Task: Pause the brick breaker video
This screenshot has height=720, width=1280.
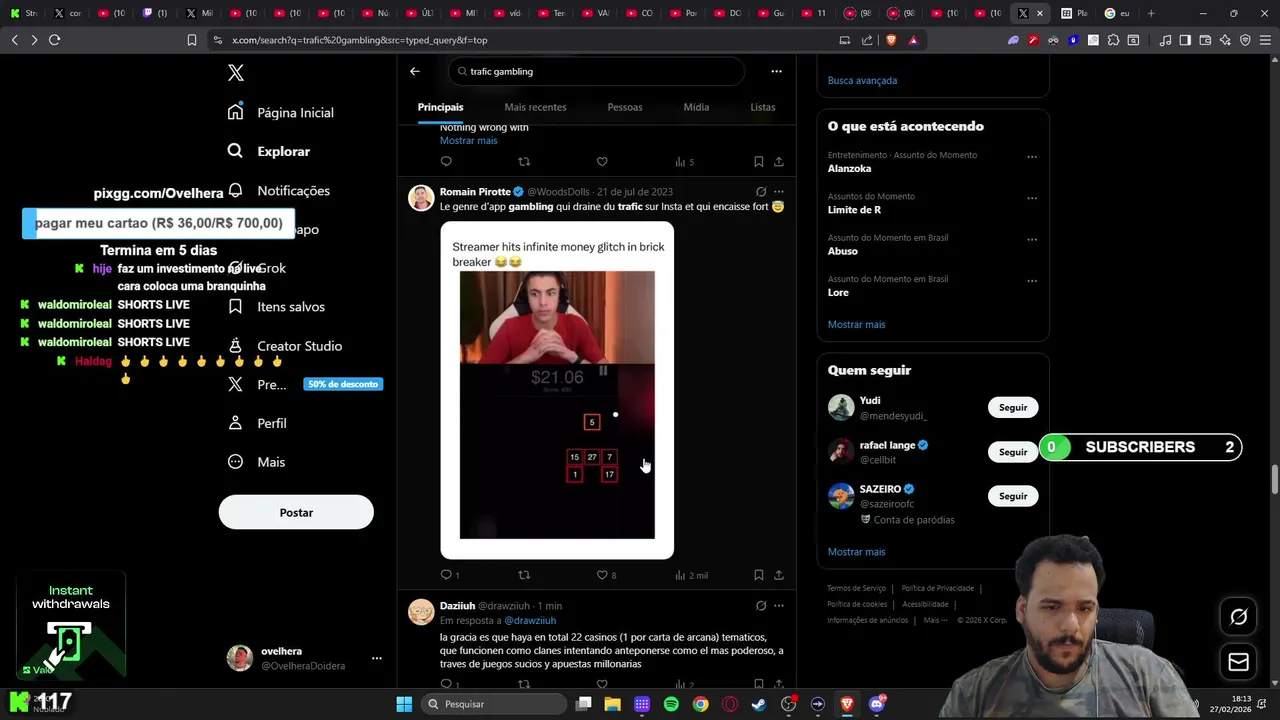Action: (x=603, y=371)
